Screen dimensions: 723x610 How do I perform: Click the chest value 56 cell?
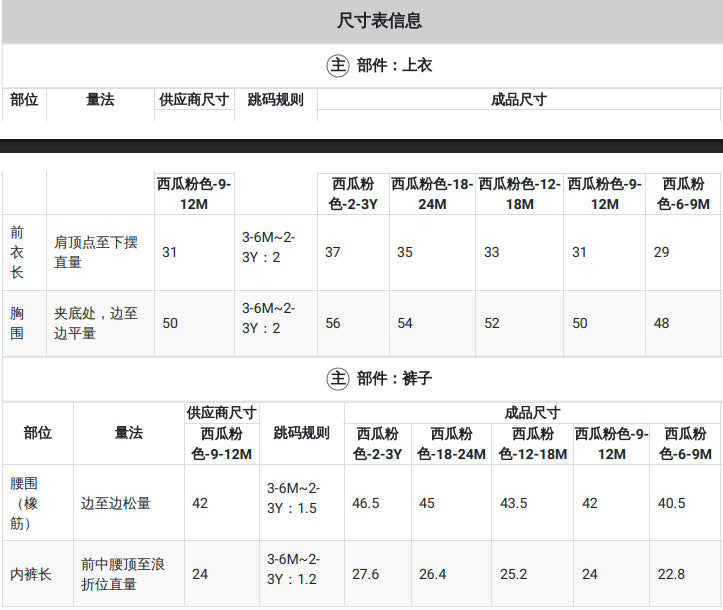(333, 323)
